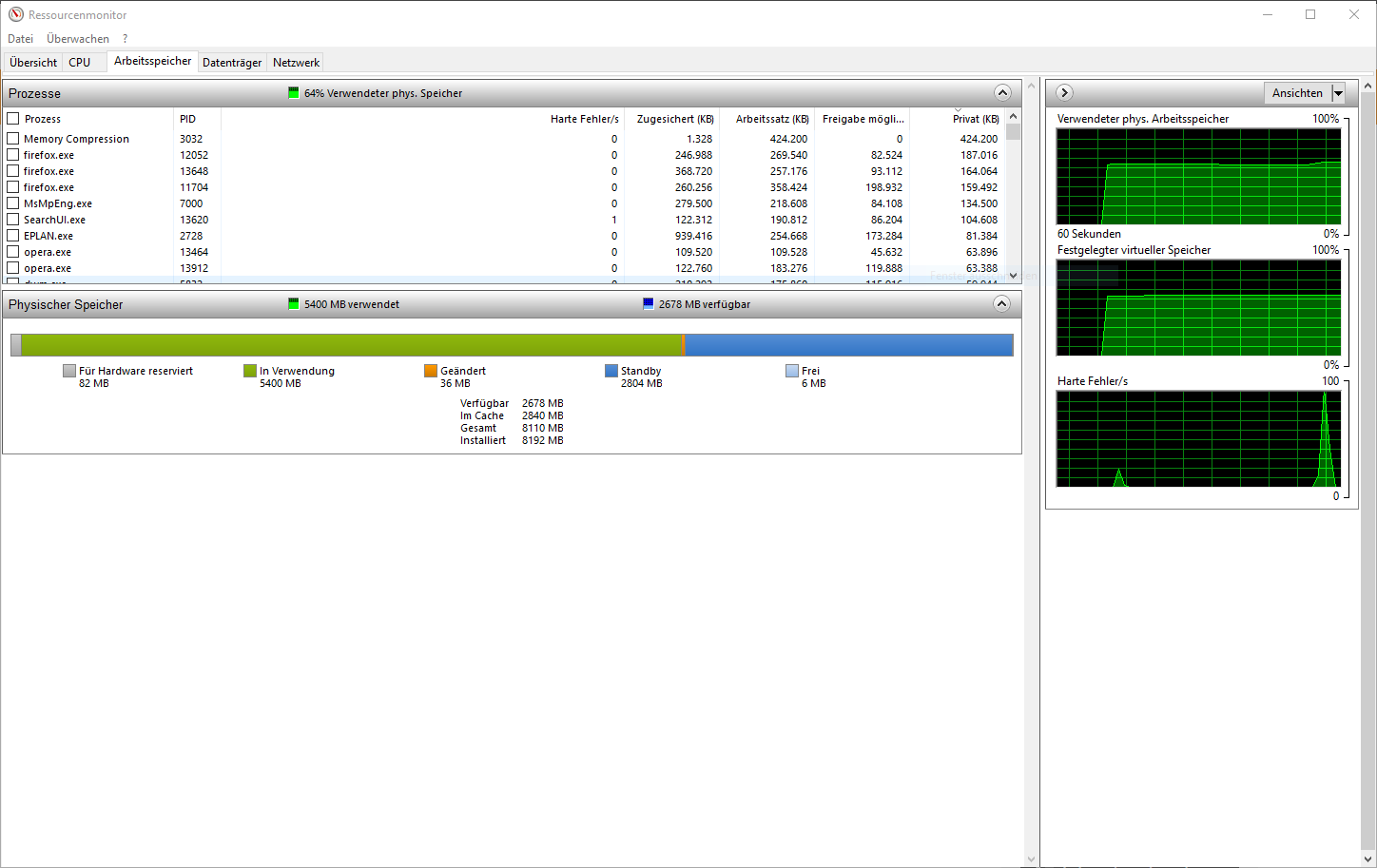This screenshot has width=1377, height=868.
Task: Sort by Freigabe mögli... column
Action: 862,119
